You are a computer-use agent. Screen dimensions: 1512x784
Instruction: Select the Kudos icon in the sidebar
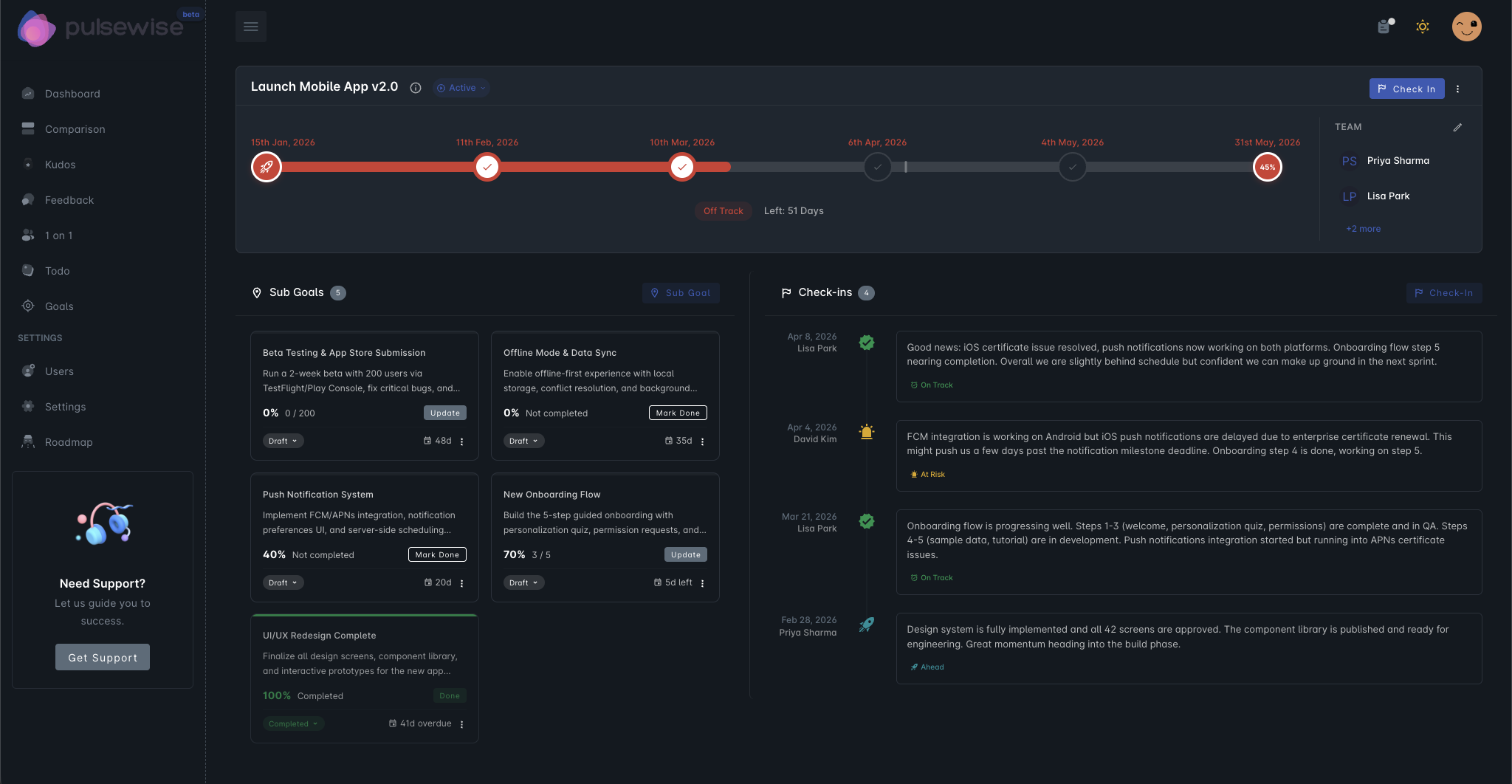tap(27, 164)
